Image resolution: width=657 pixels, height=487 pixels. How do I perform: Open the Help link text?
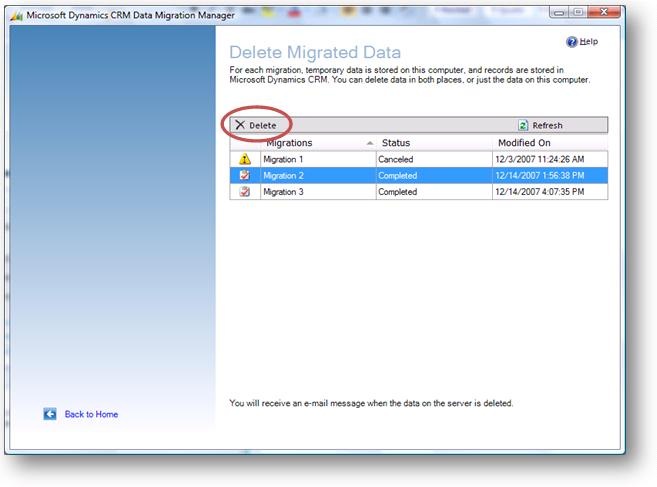589,42
